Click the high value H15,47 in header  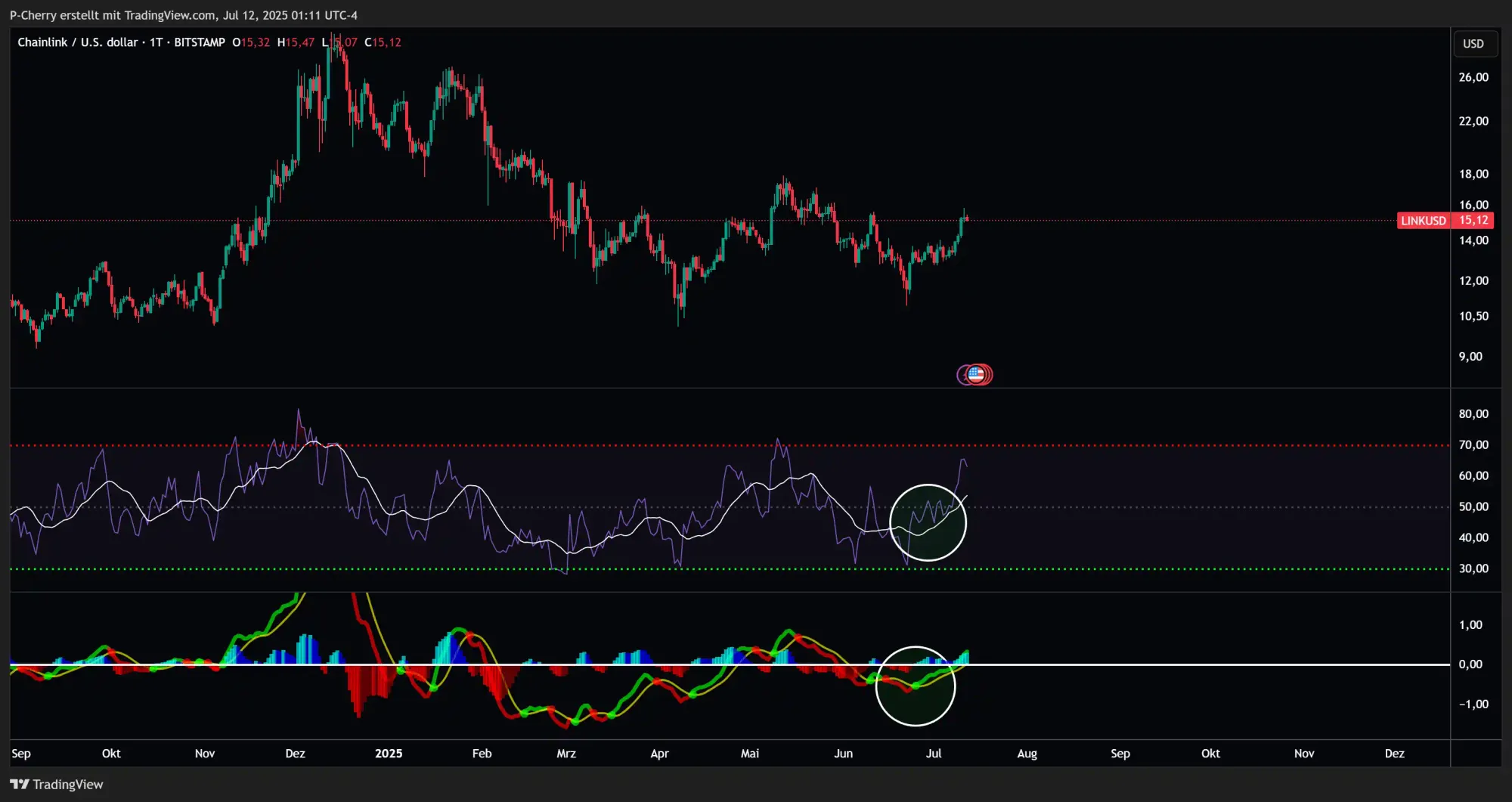tap(296, 42)
